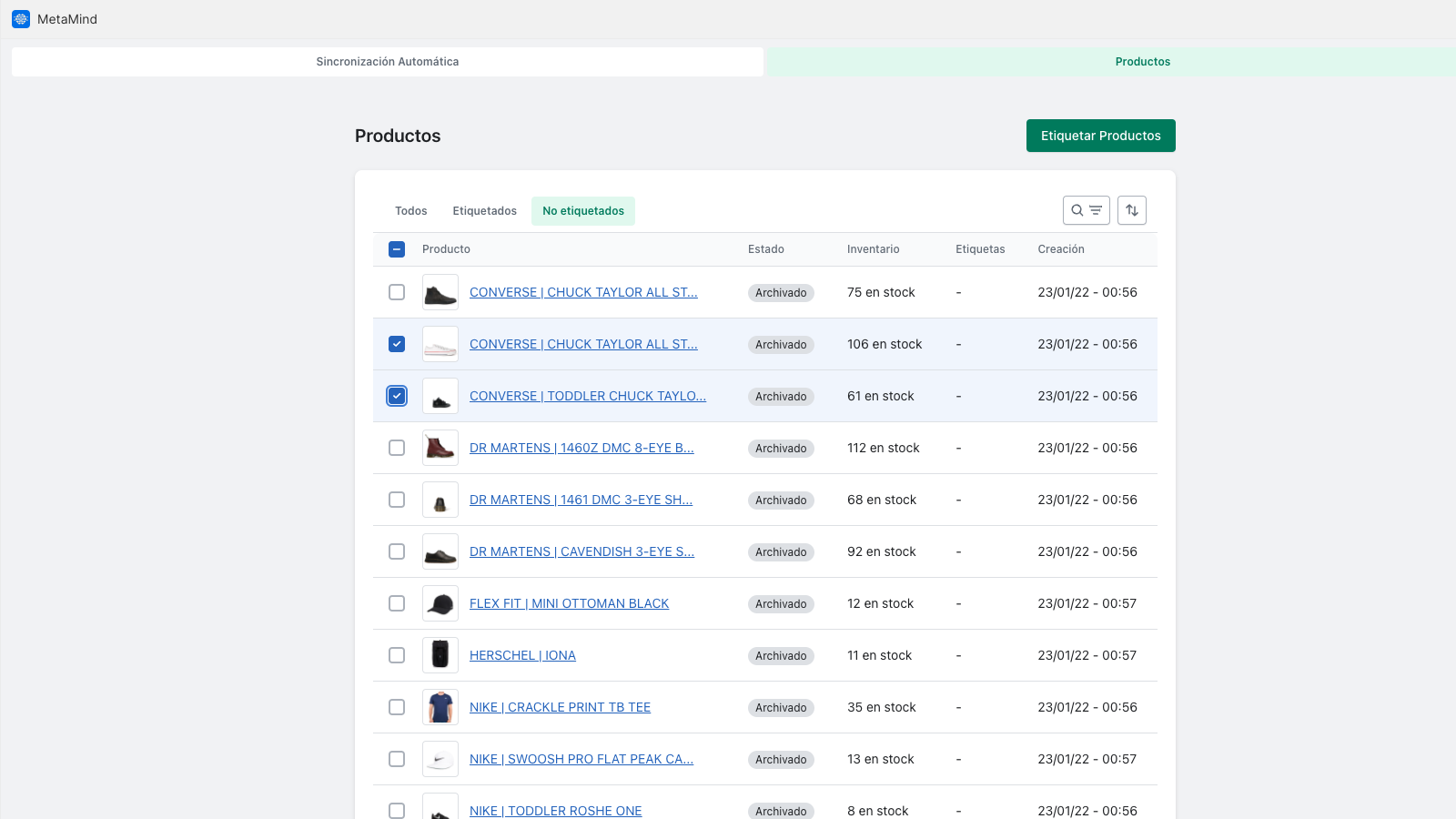Screen dimensions: 1456x819
Task: Select the Nike Crackle Print Tee checkbox
Action: (x=397, y=707)
